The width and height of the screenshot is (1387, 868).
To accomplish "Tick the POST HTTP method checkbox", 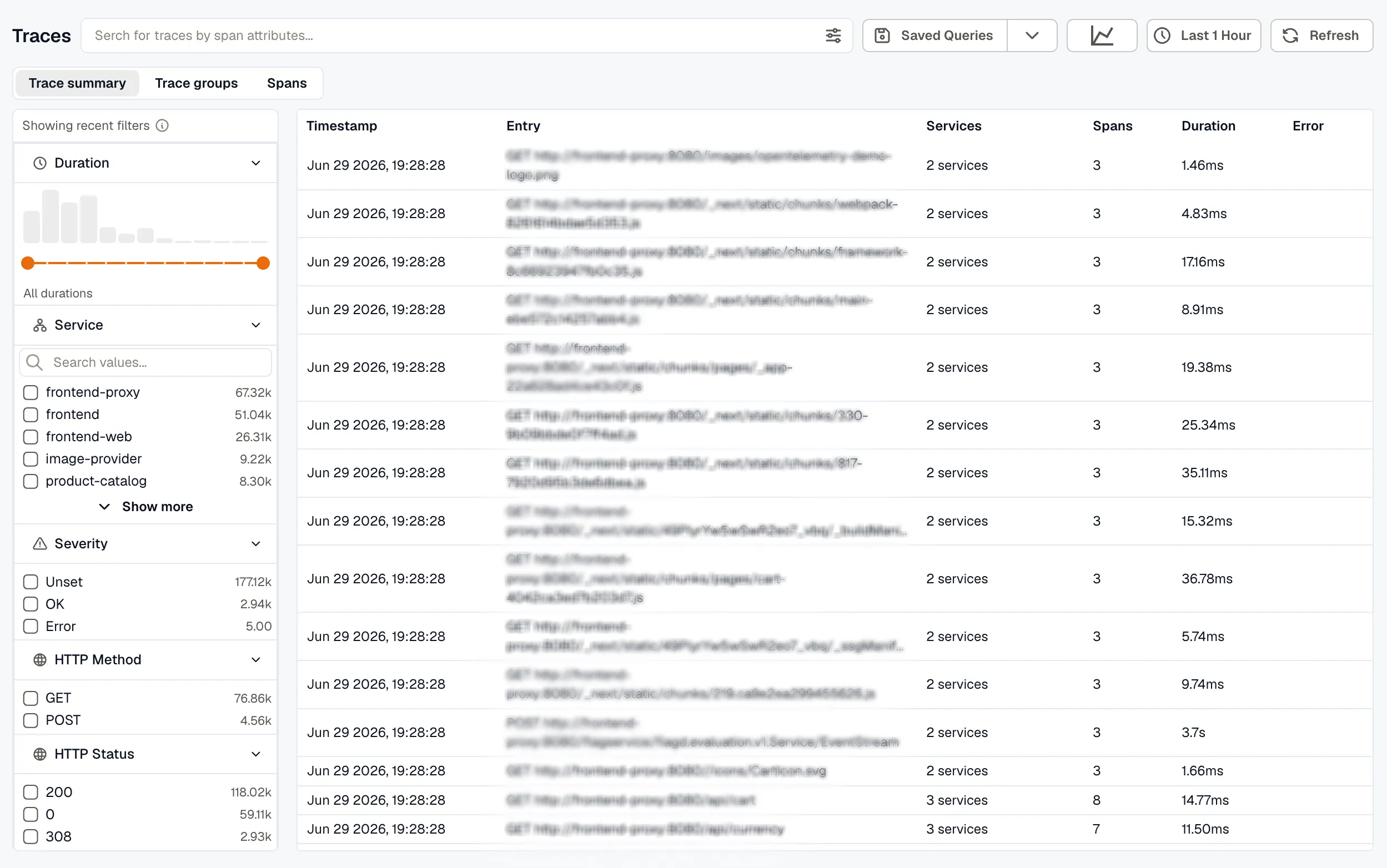I will tap(31, 720).
